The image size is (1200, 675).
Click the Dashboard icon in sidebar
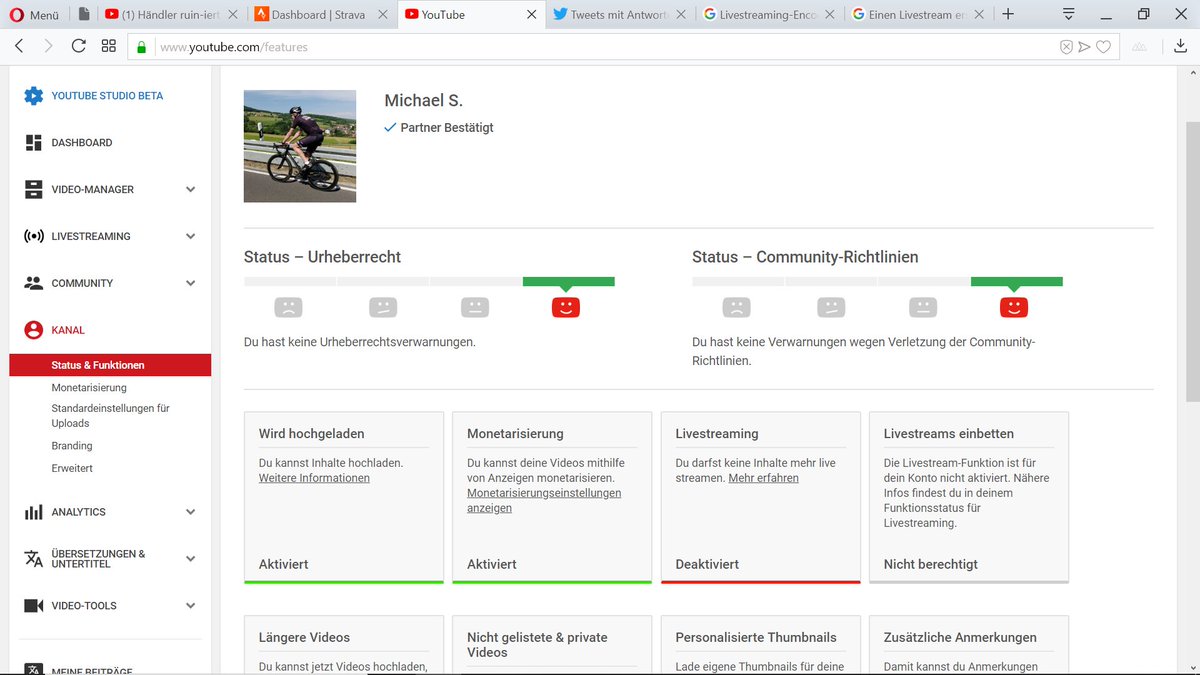pyautogui.click(x=33, y=143)
